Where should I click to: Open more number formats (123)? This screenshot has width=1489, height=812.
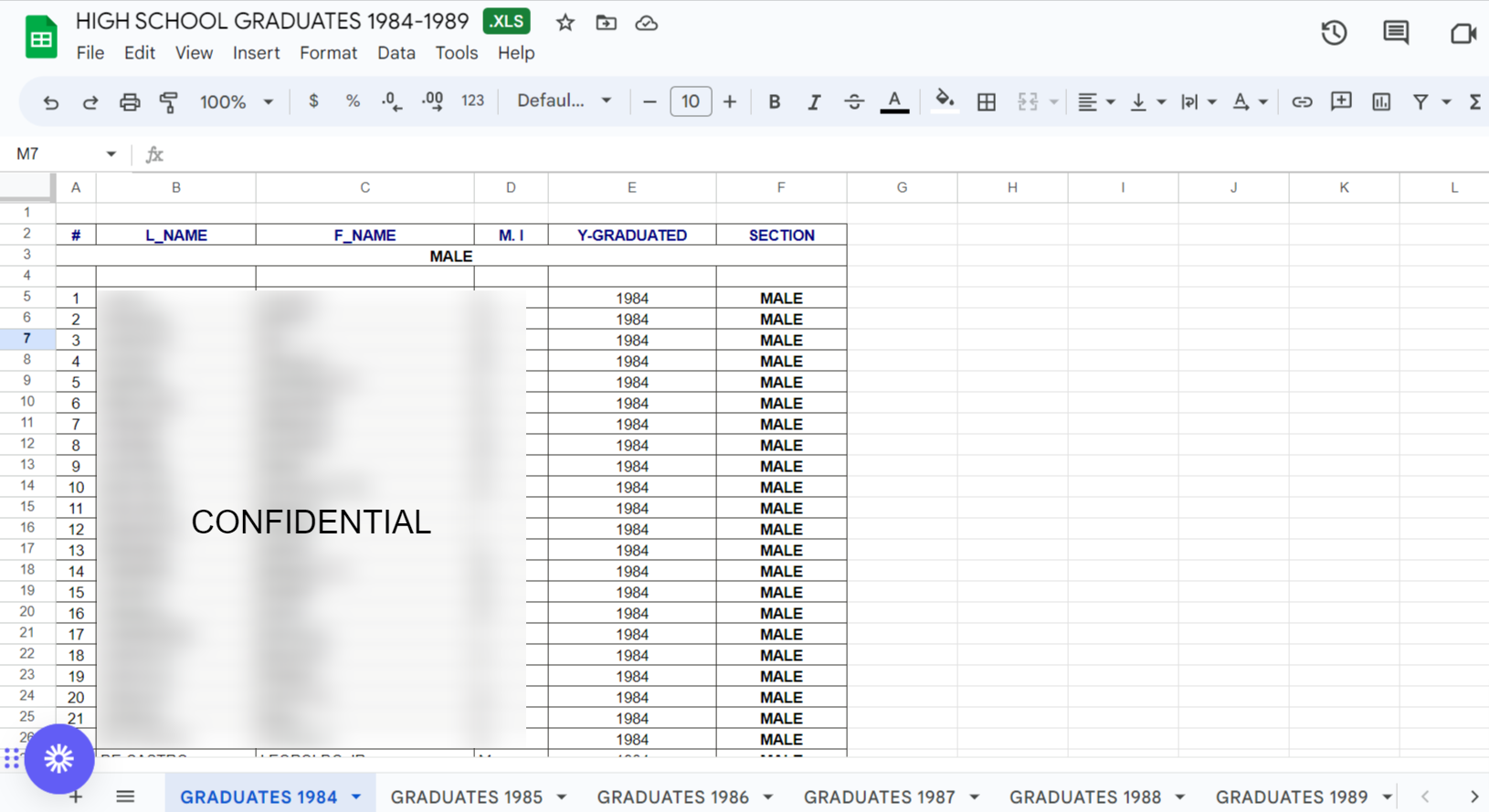tap(472, 101)
